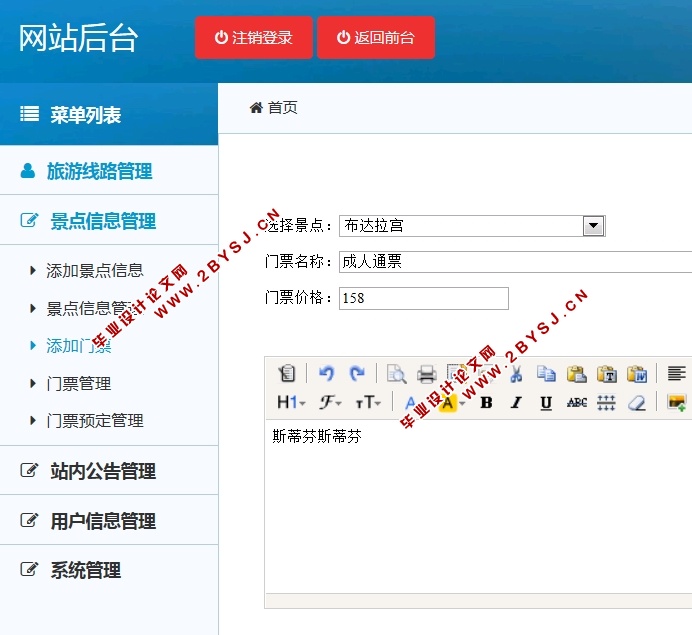Open font size dropdown
692x635 pixels.
tap(368, 402)
